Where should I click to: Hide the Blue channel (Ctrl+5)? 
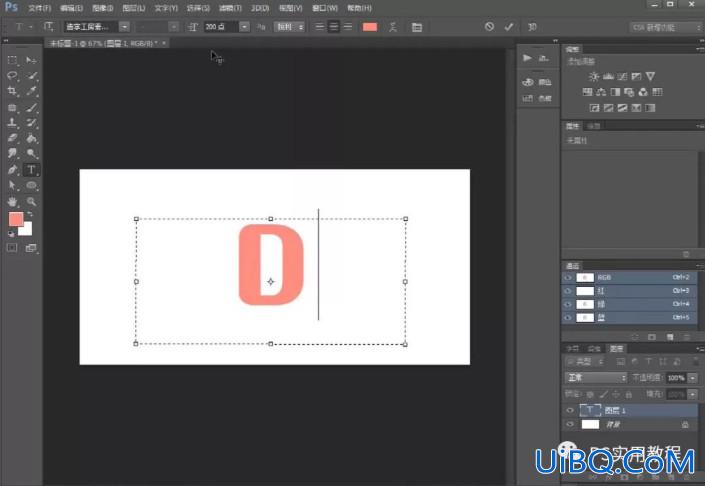[568, 318]
